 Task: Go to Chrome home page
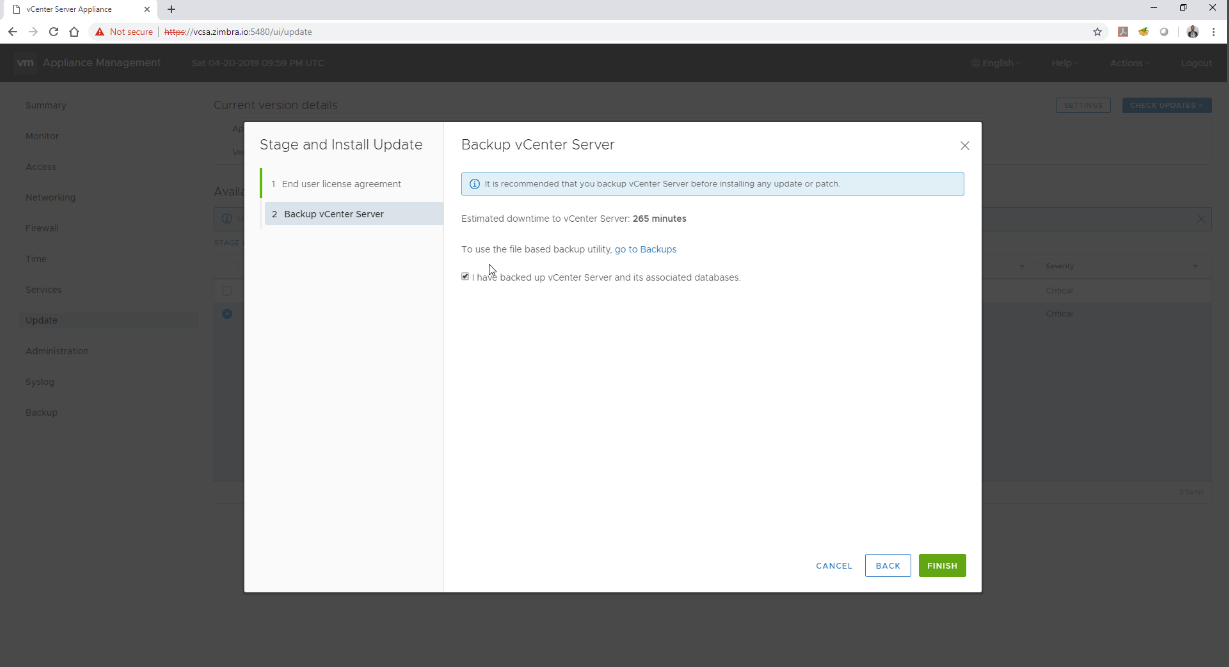point(74,32)
